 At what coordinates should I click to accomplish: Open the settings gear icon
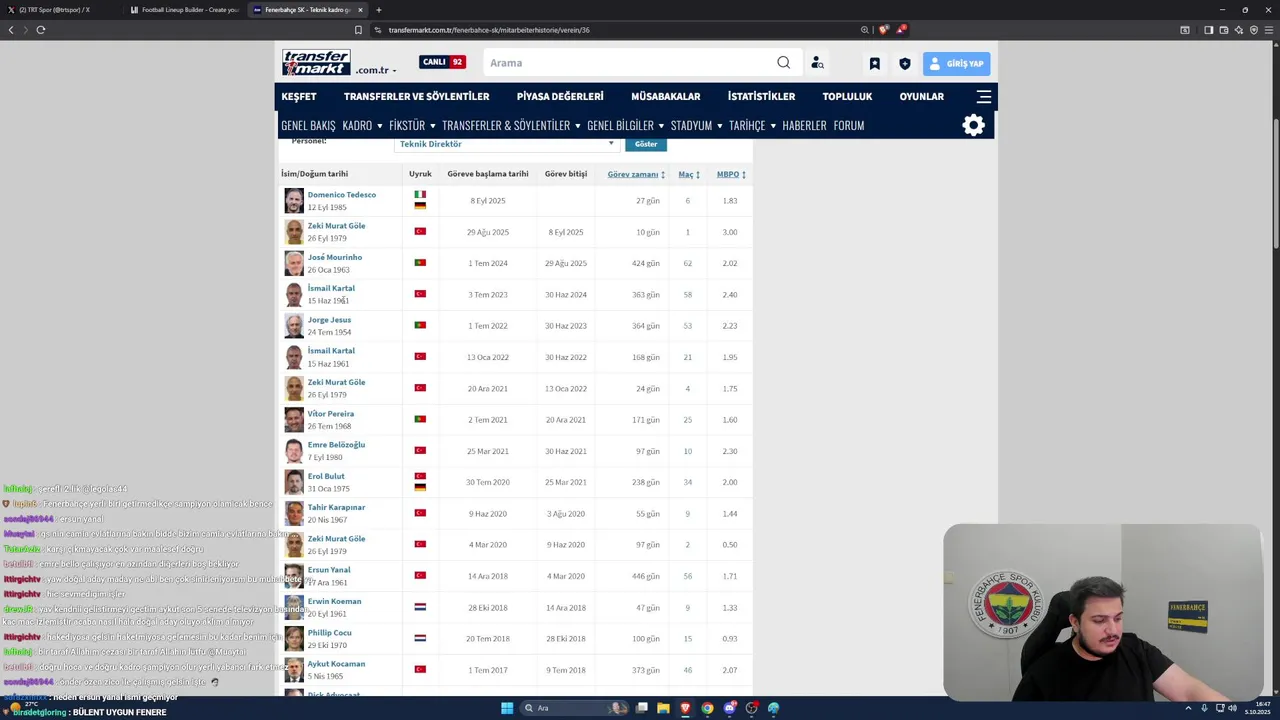[973, 125]
